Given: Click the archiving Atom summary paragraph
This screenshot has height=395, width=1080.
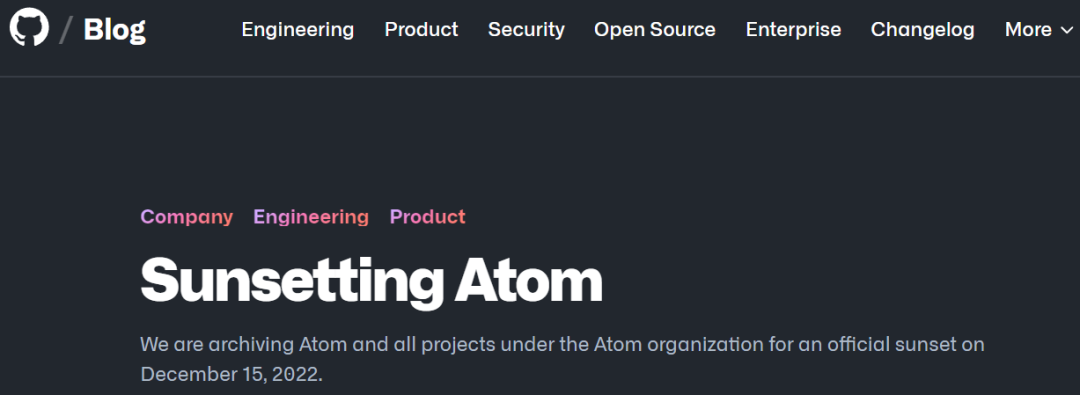Looking at the screenshot, I should click(x=562, y=358).
